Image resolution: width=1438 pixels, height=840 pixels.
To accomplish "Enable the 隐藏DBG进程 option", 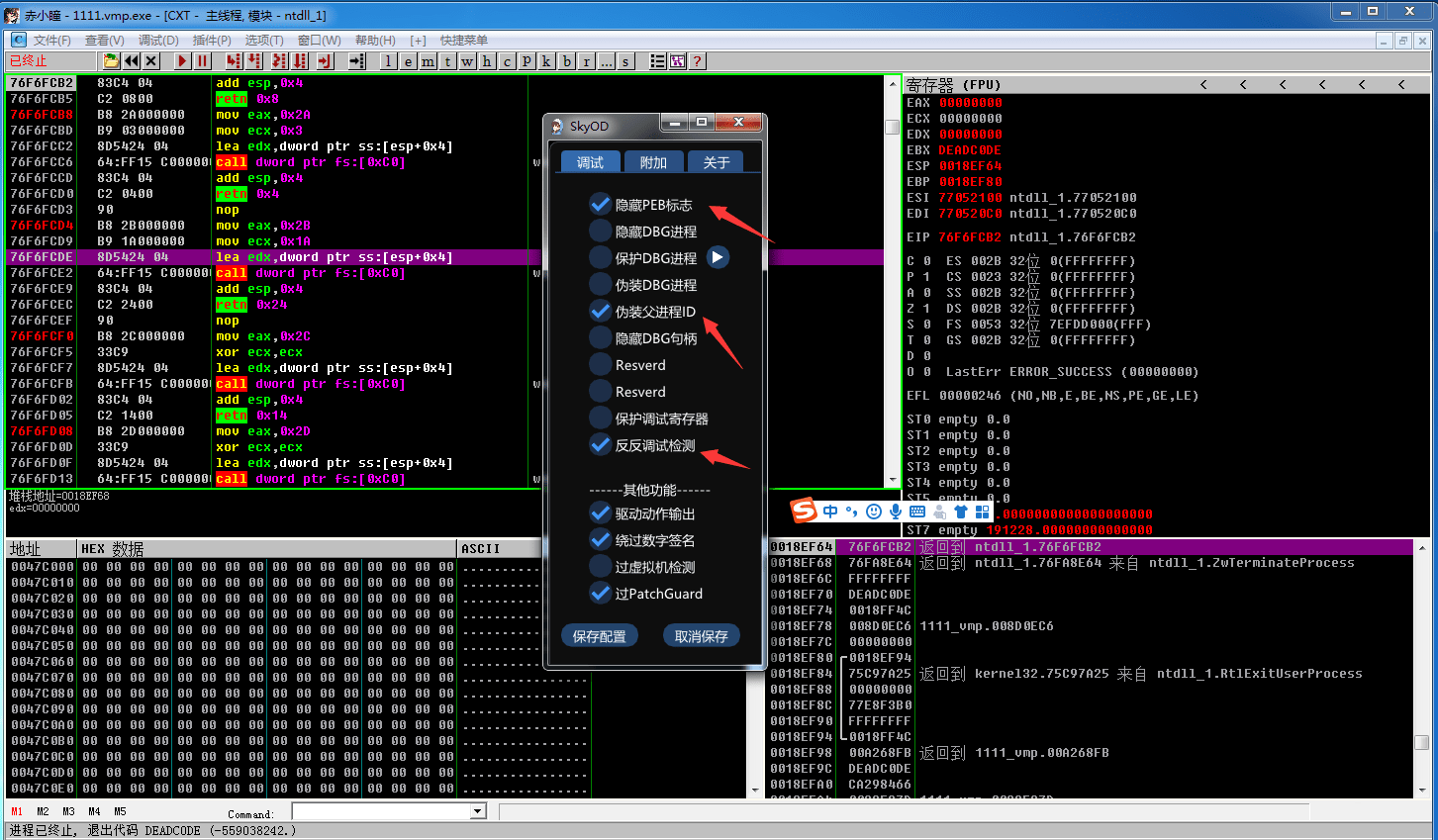I will (x=600, y=231).
